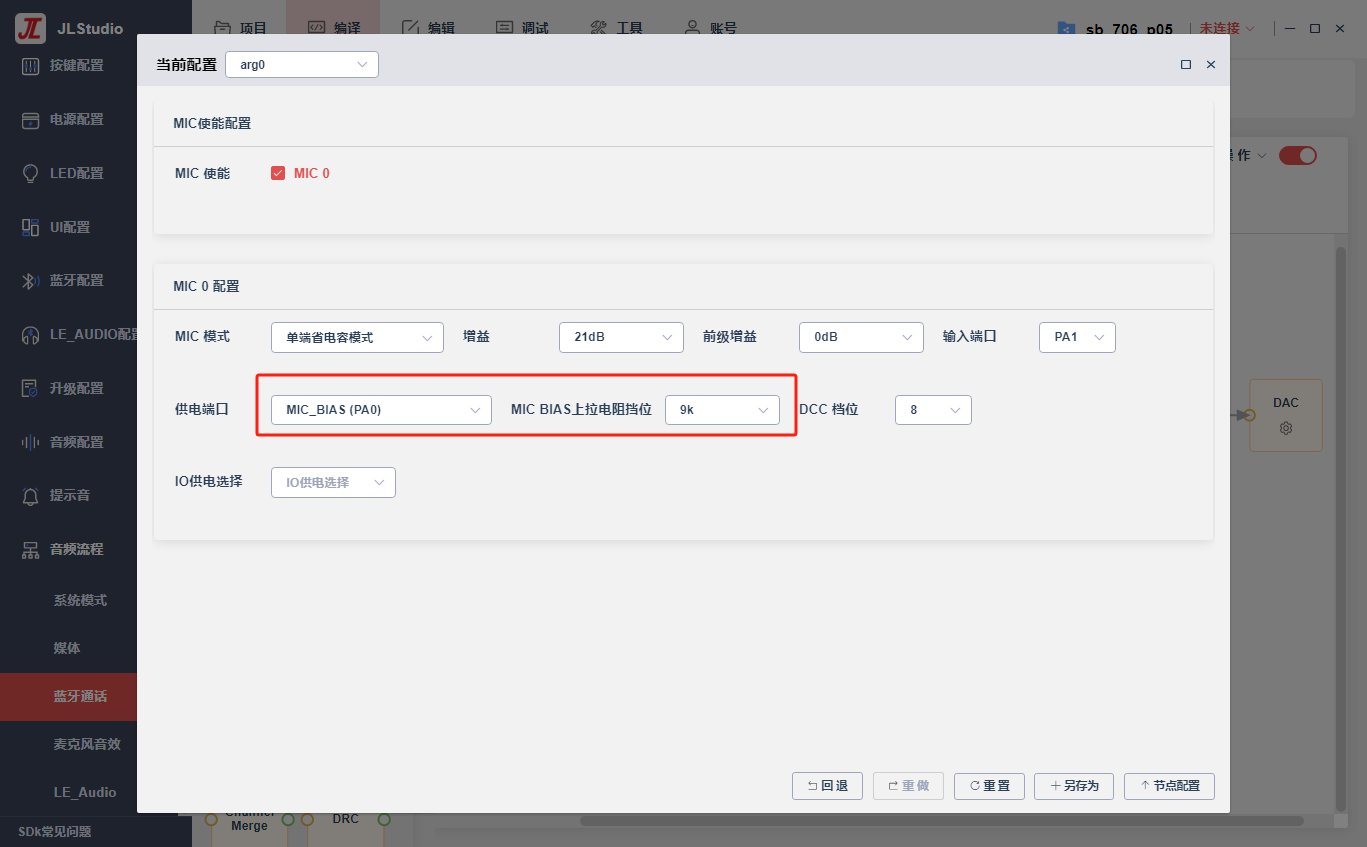
Task: Open the 输入端口 PA1 dropdown
Action: [1077, 337]
